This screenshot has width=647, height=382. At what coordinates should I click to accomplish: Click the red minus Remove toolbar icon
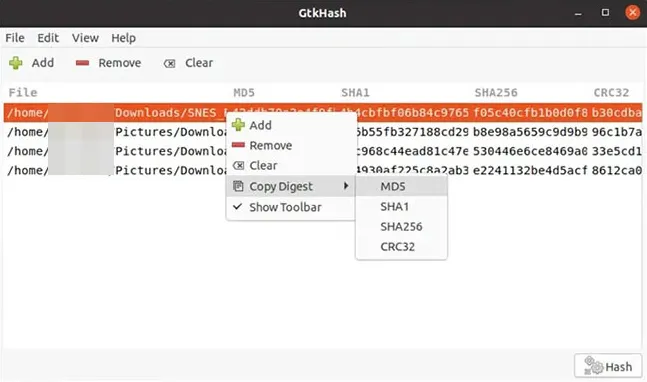(83, 63)
